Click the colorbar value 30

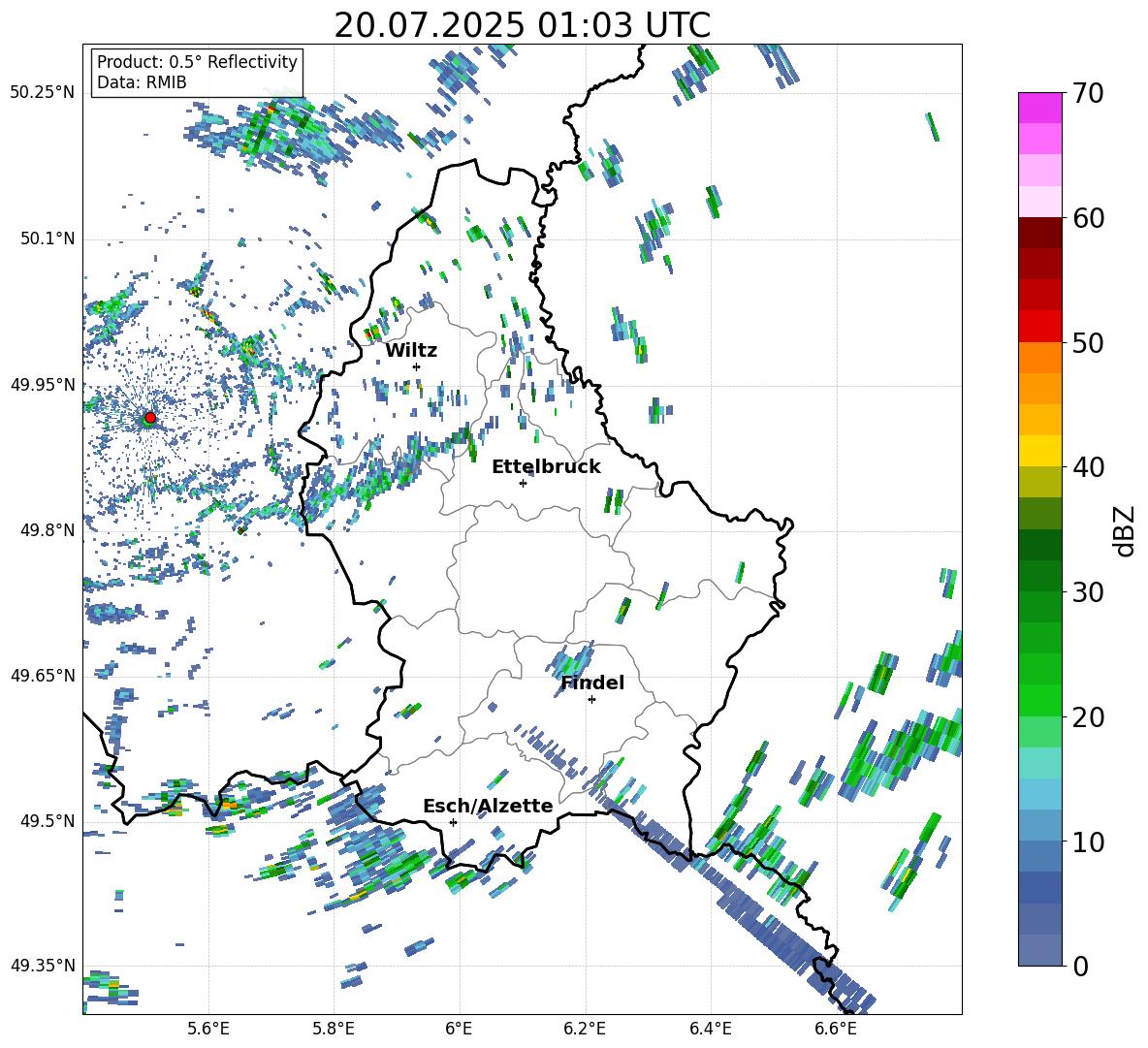coord(1088,592)
